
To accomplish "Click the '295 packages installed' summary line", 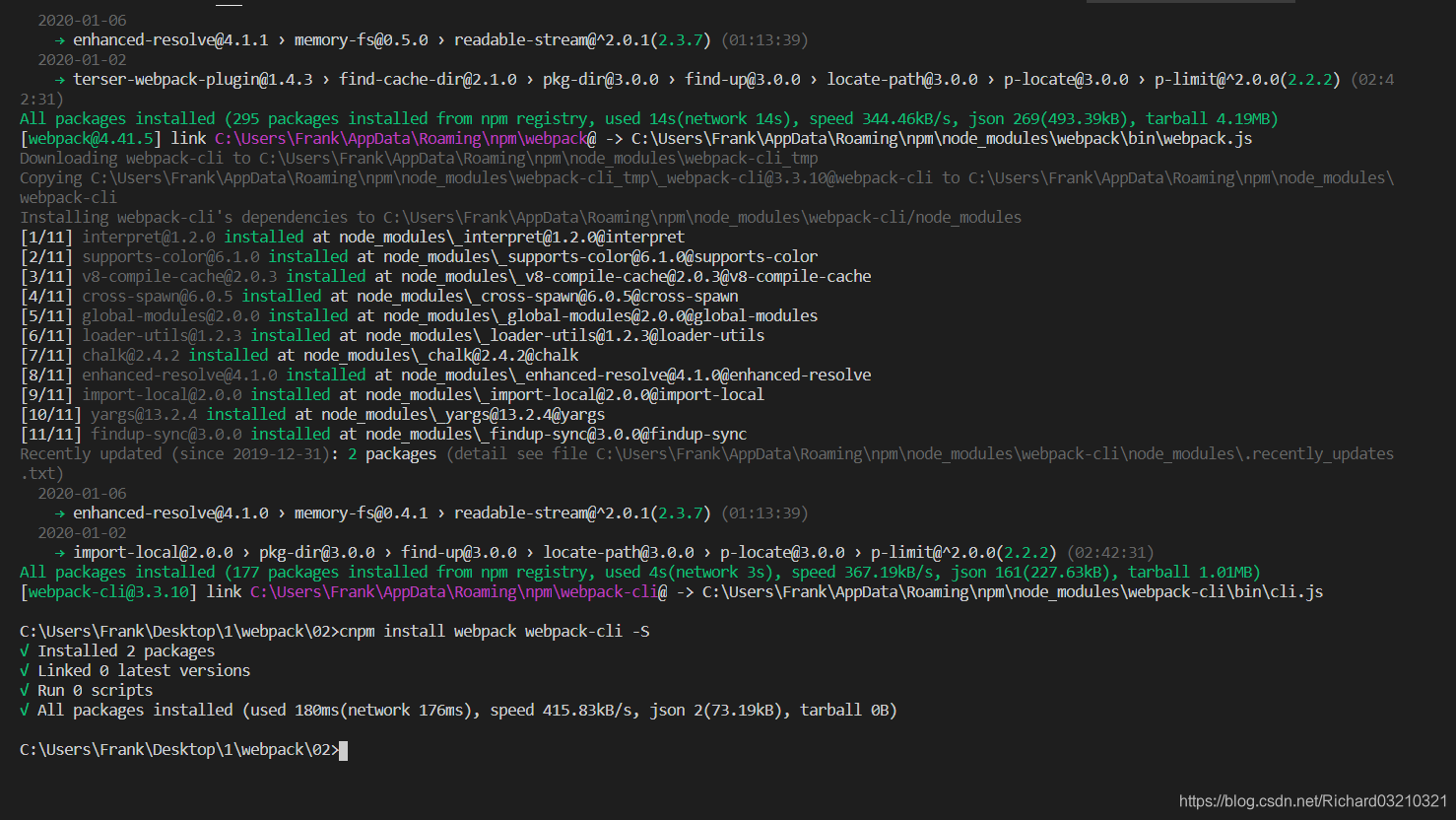I will (x=649, y=118).
